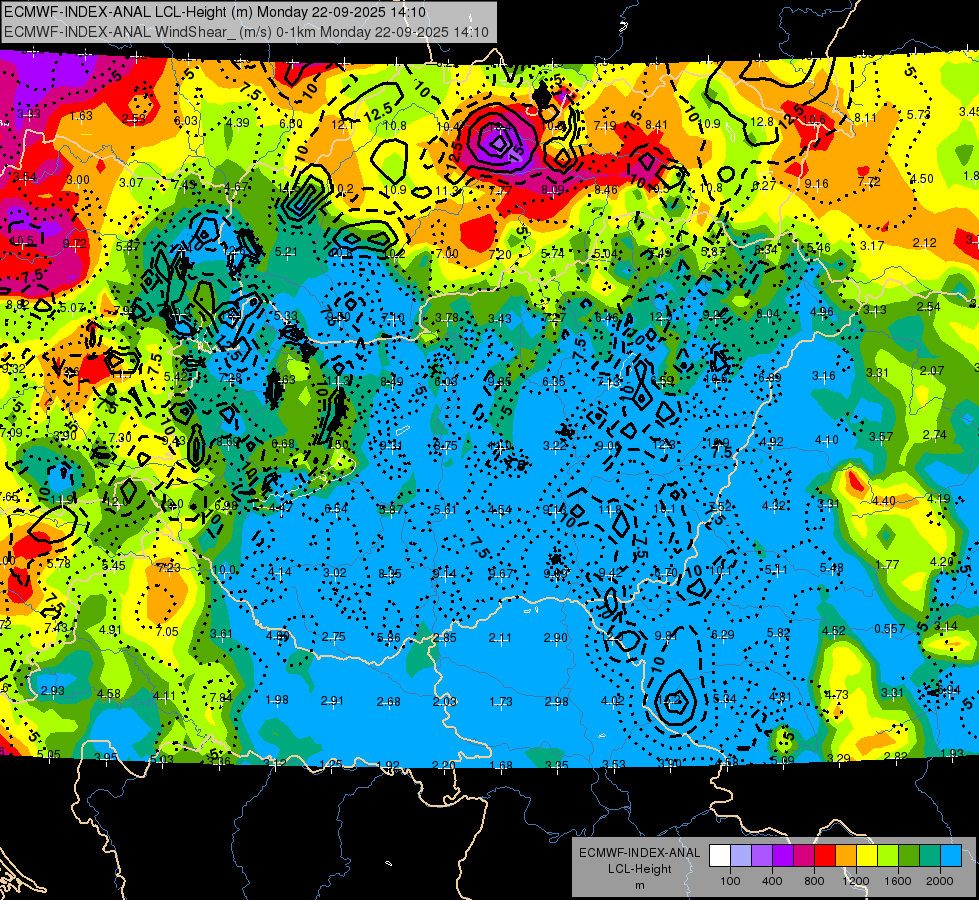The height and width of the screenshot is (900, 979).
Task: Click the orange legend swatch
Action: (846, 856)
